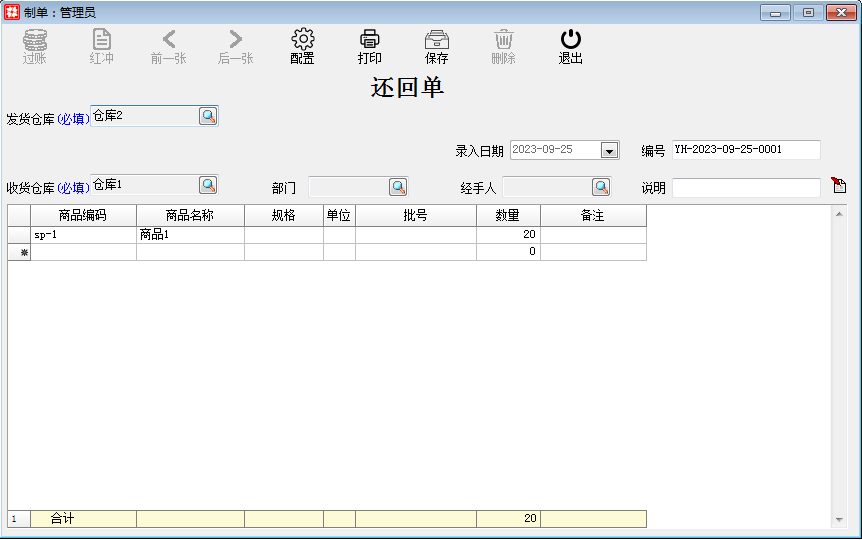
Task: Select the 数量 column header
Action: (x=508, y=216)
